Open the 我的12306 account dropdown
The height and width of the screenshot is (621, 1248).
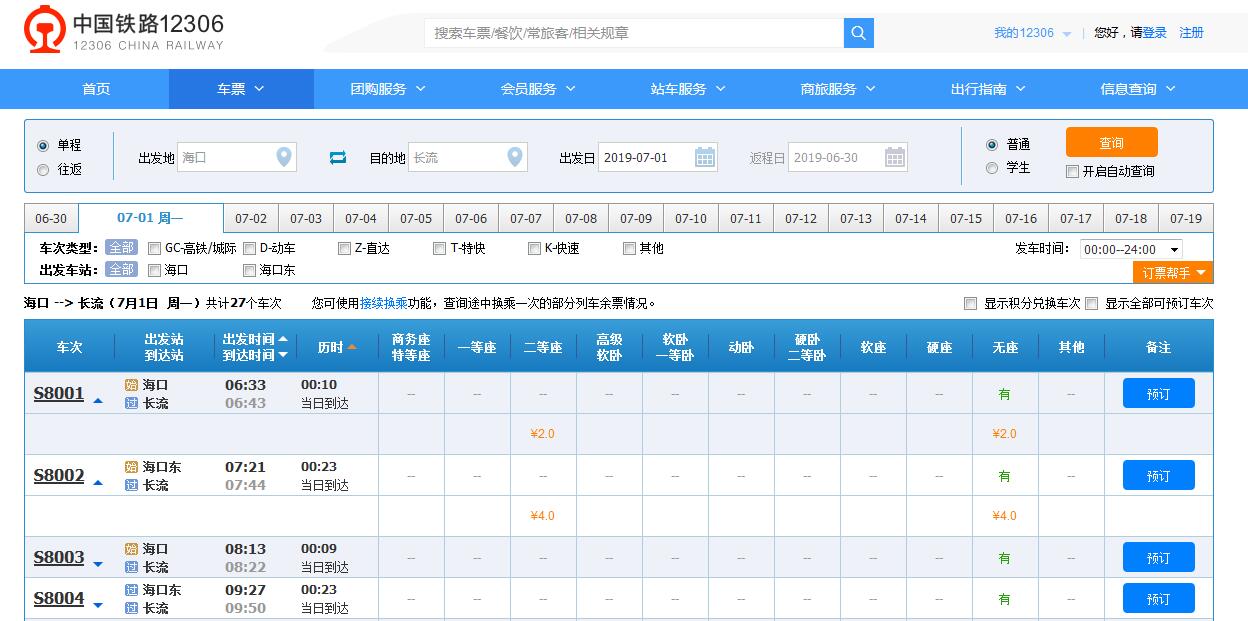click(1032, 33)
